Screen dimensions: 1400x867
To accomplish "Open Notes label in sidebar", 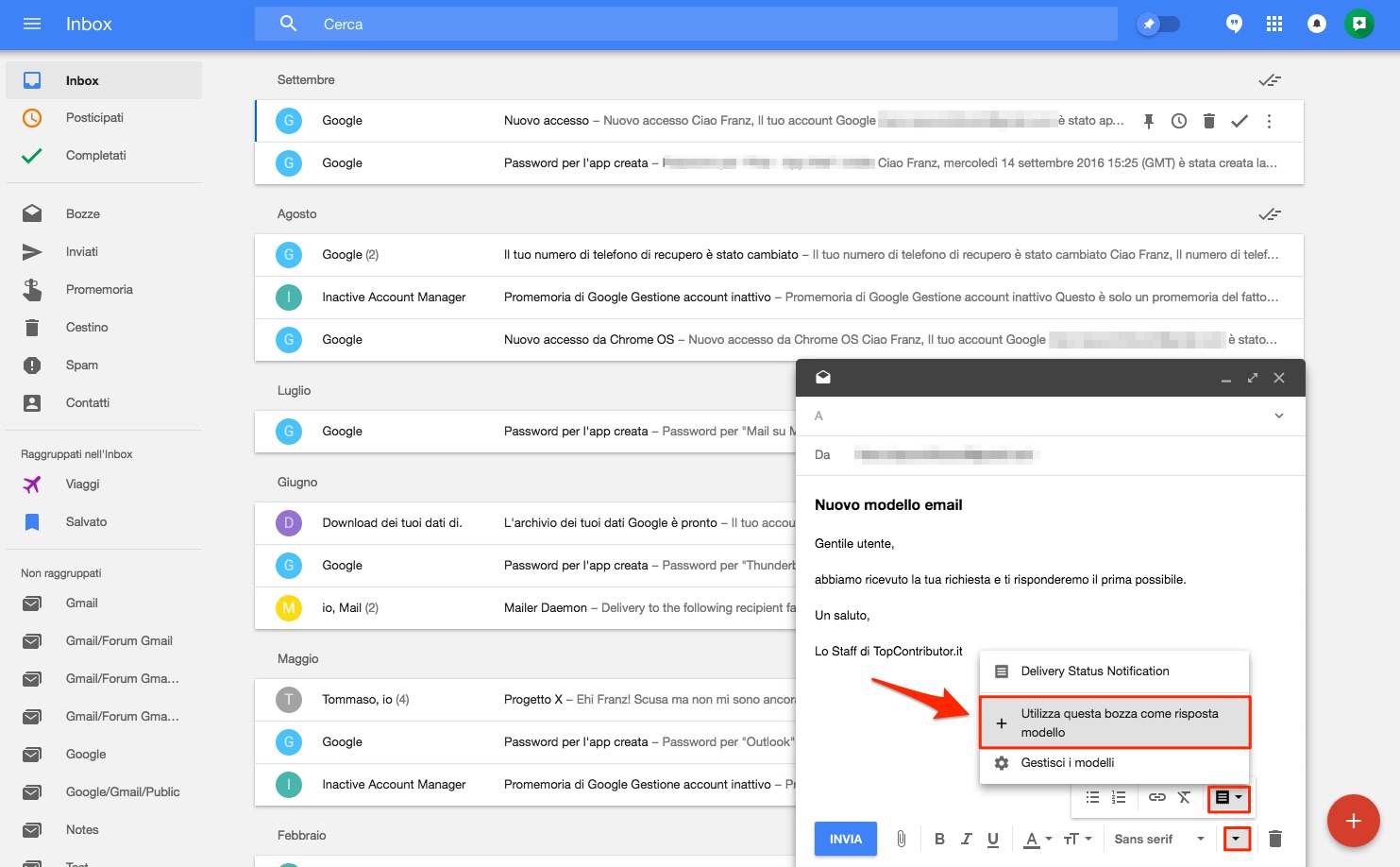I will pyautogui.click(x=104, y=830).
